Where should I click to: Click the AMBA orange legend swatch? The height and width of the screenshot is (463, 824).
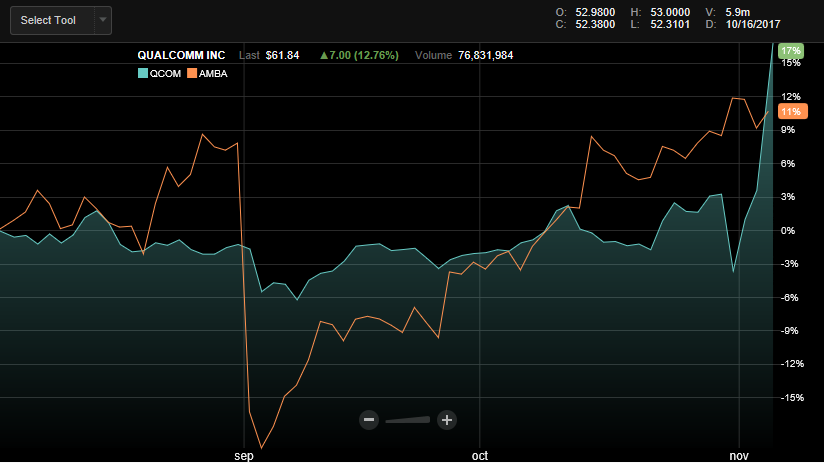(x=192, y=74)
